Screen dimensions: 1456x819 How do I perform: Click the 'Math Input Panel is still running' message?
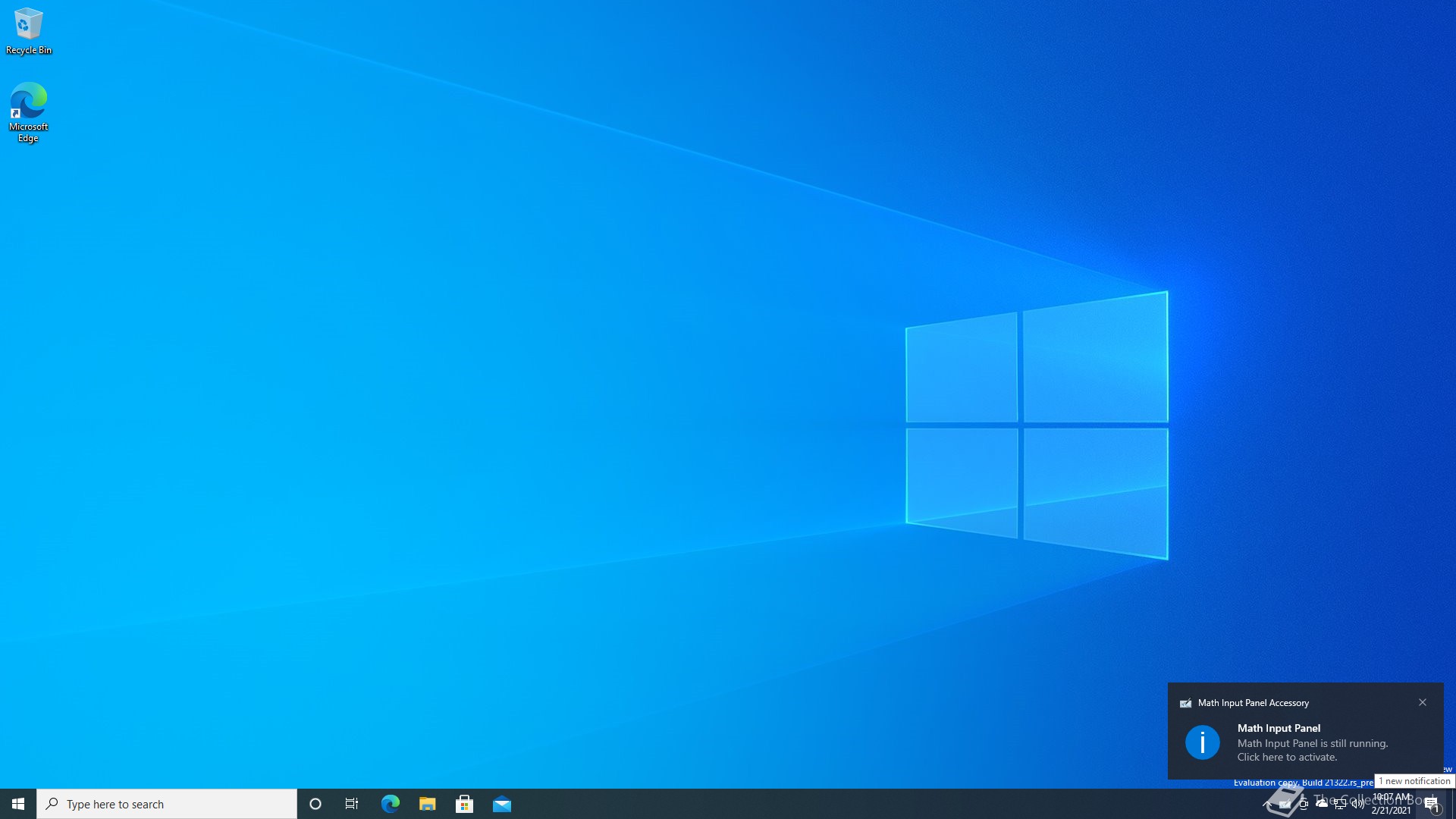coord(1313,743)
